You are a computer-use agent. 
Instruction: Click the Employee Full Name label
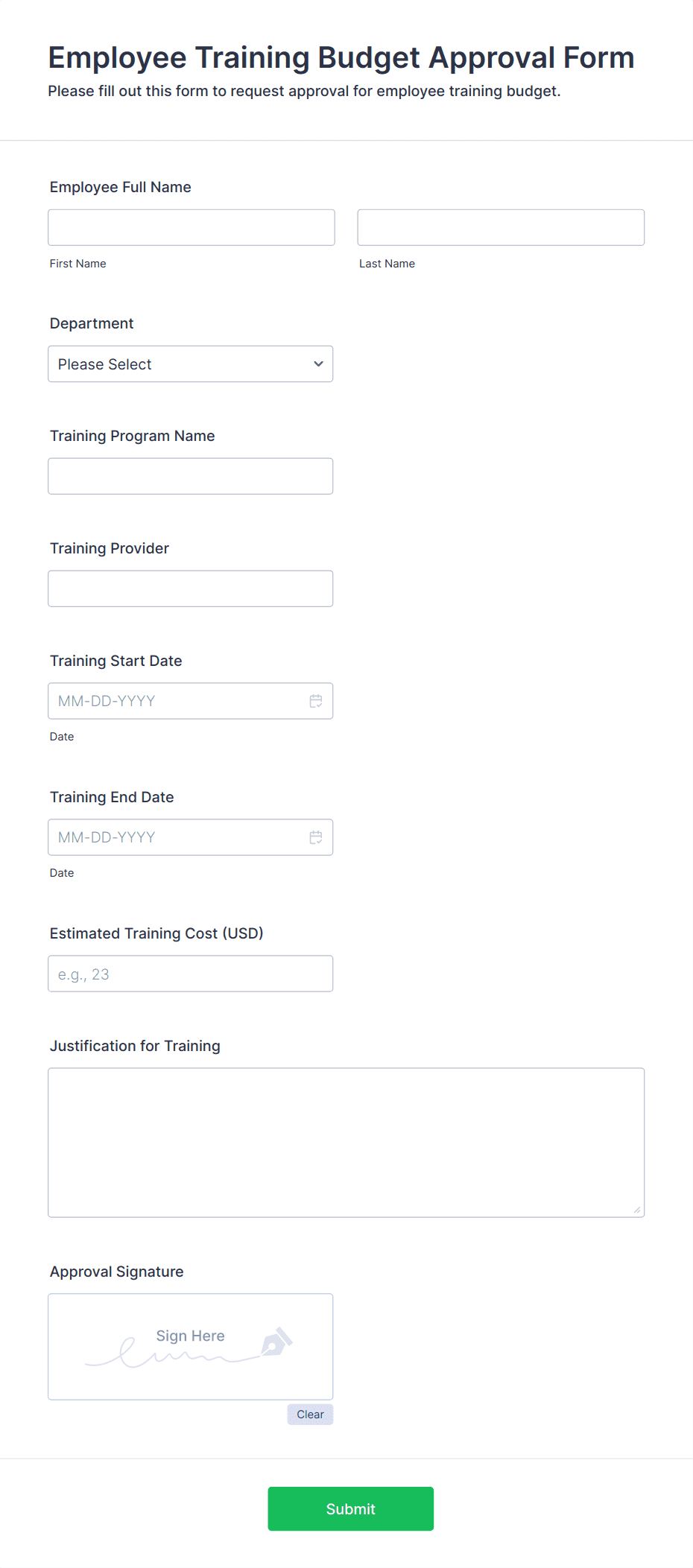point(120,187)
